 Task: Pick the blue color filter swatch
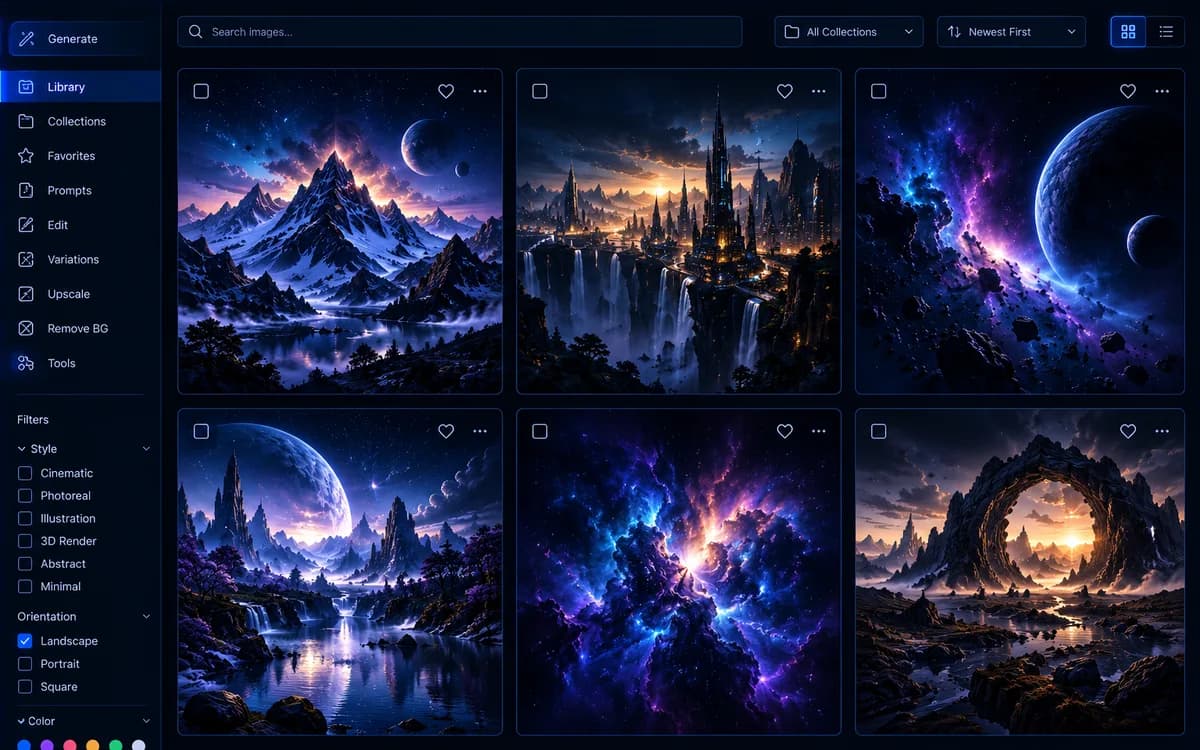23,745
